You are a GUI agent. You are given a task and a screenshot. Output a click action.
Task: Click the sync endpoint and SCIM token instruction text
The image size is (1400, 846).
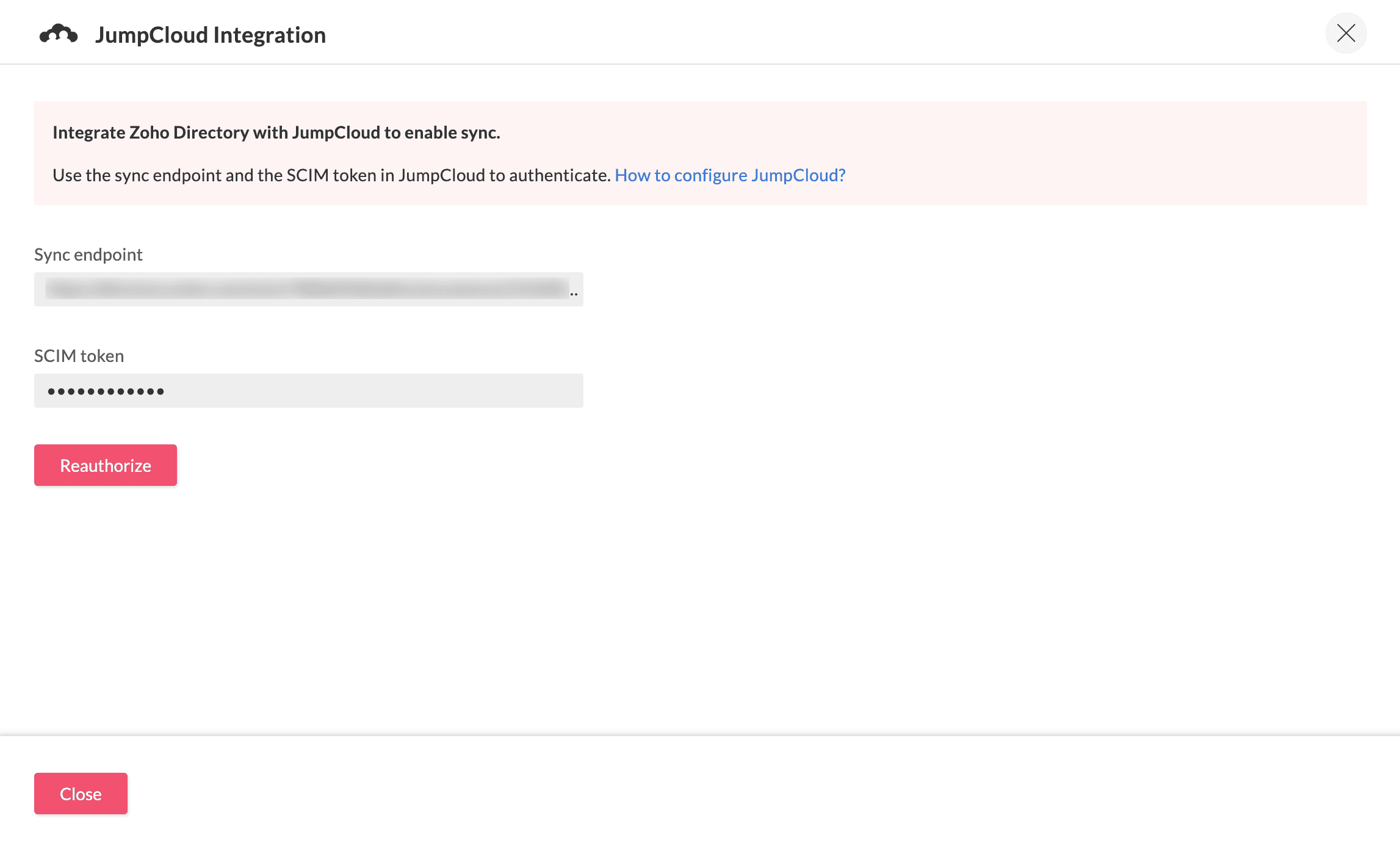click(x=331, y=175)
